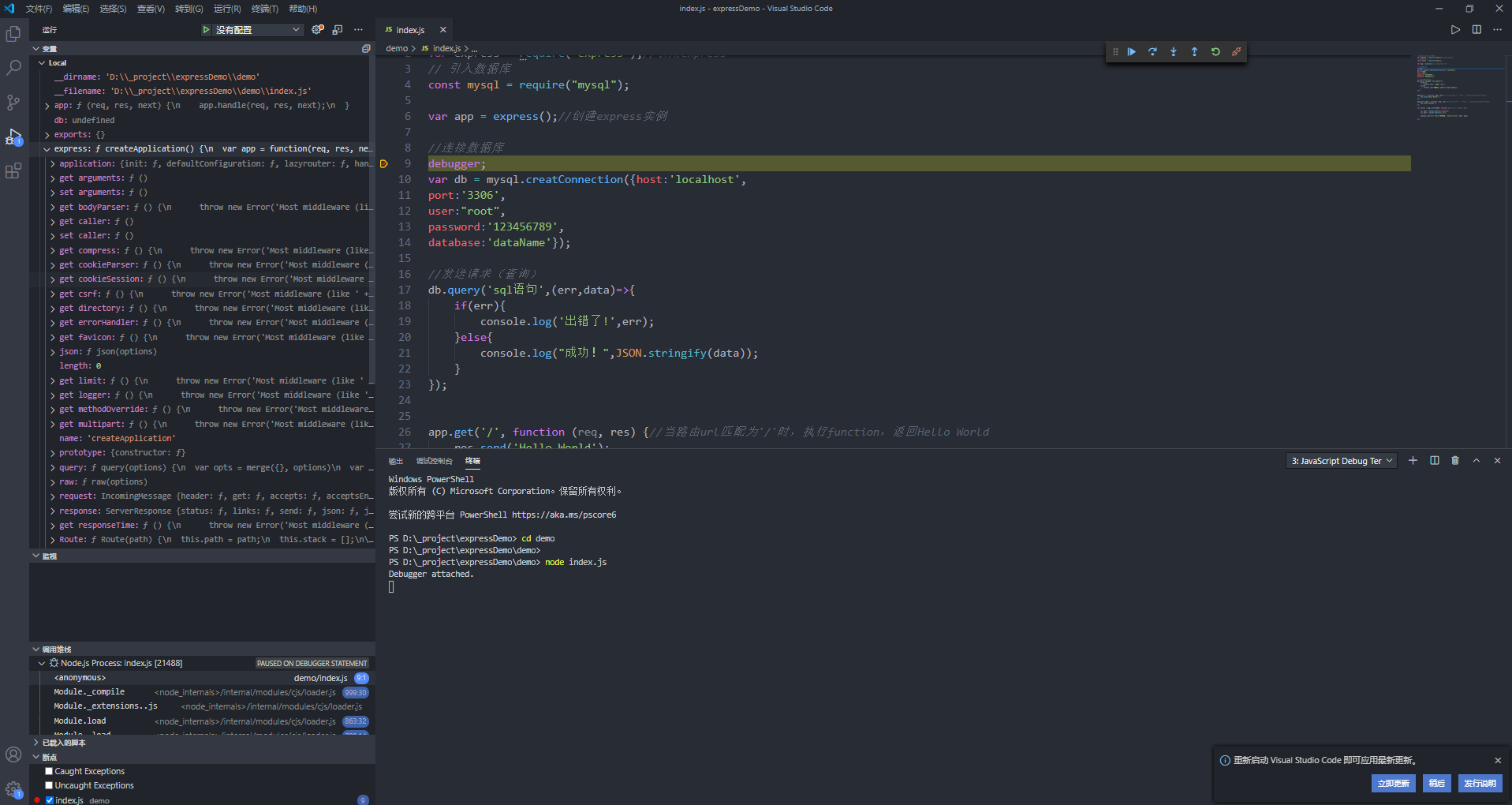Open the Accounts menu icon

(x=13, y=754)
